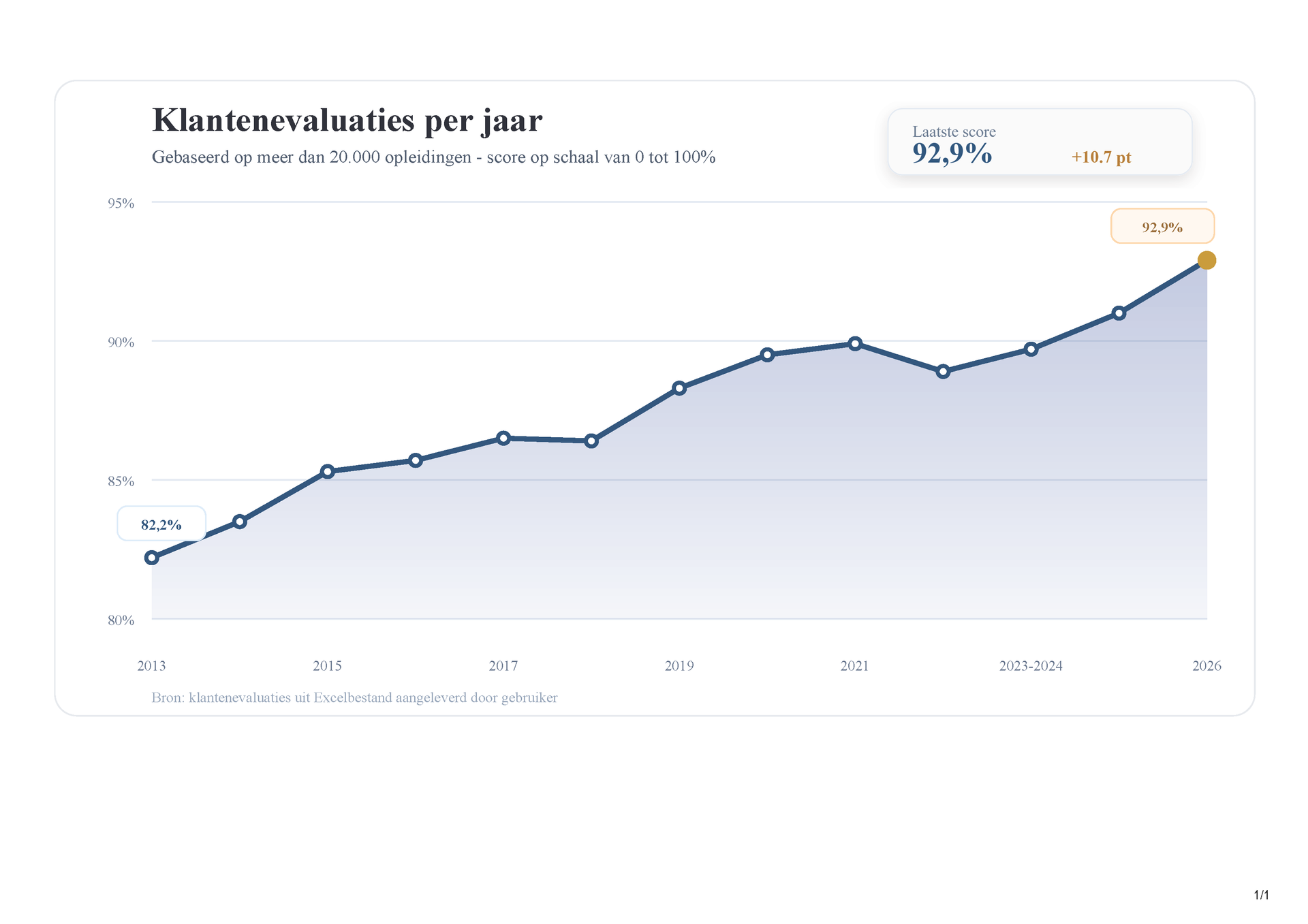The height and width of the screenshot is (924, 1308).
Task: Click the +10.7 pt change indicator
Action: (1101, 157)
